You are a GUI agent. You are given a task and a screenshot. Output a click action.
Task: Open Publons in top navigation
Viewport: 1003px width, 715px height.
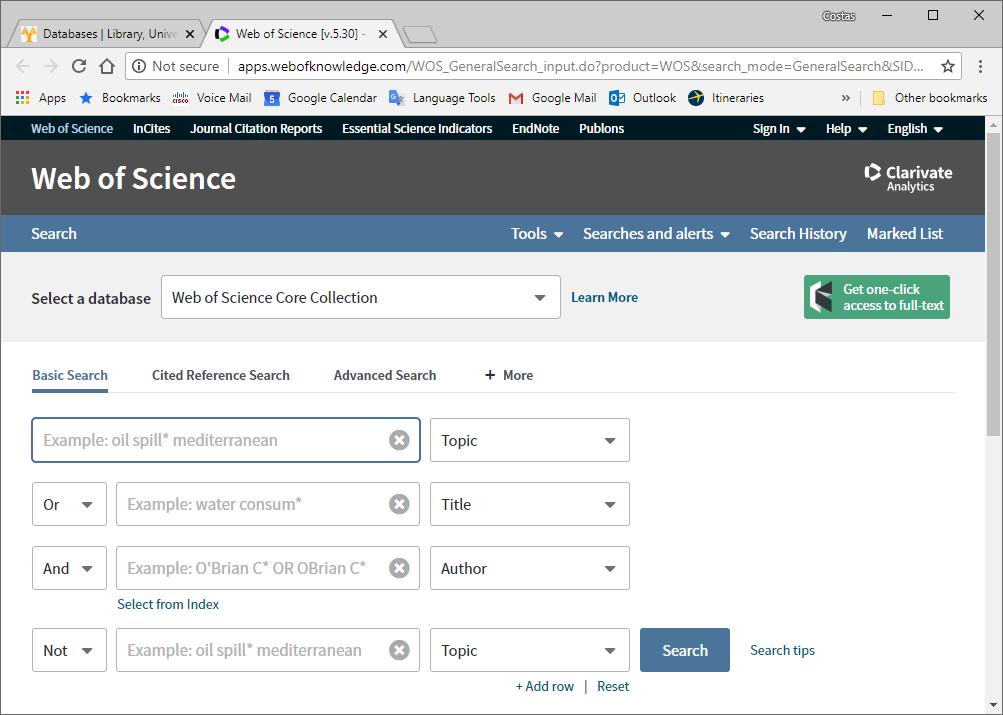[x=601, y=129]
